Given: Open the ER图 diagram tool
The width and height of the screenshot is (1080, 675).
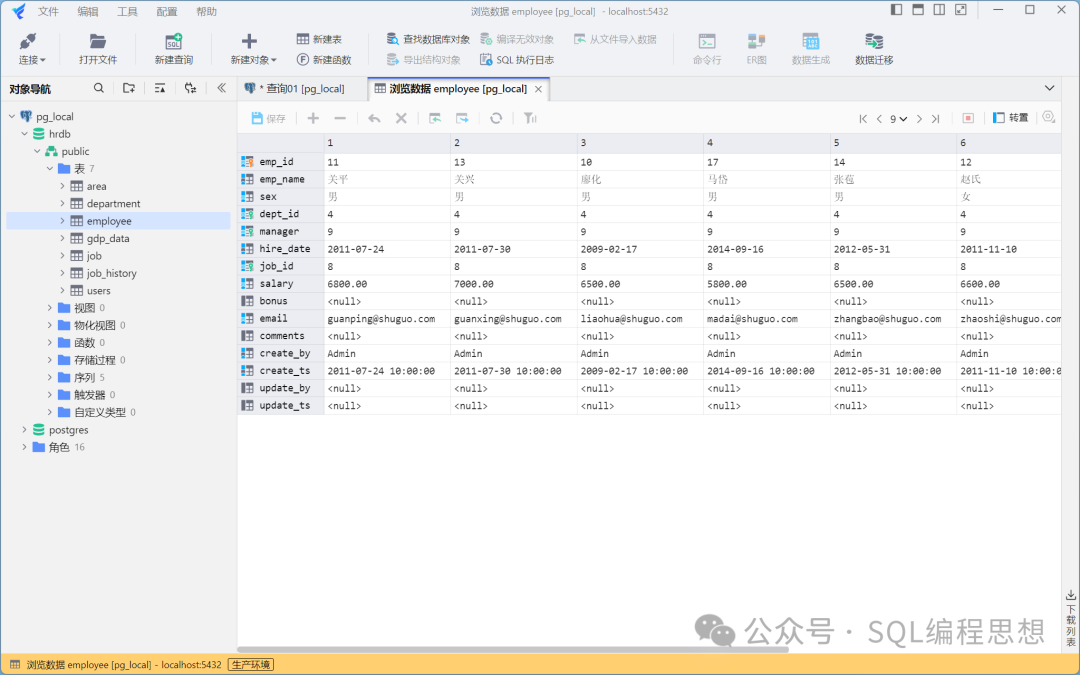Looking at the screenshot, I should (756, 49).
